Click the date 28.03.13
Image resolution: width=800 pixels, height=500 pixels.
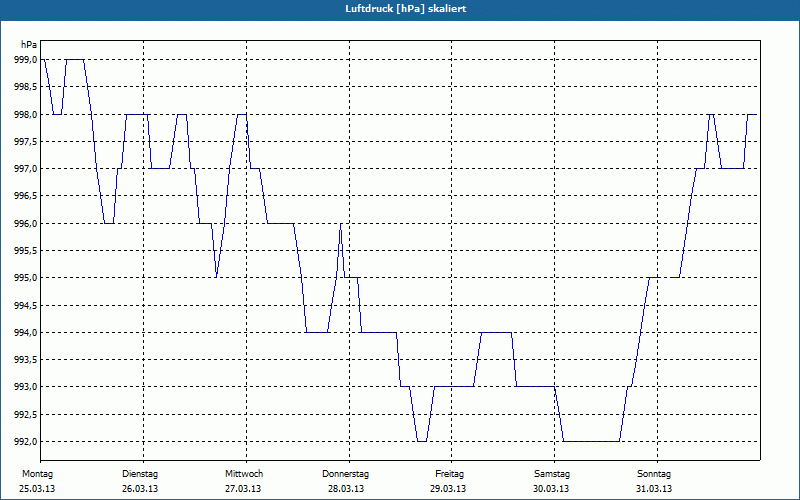pos(346,489)
